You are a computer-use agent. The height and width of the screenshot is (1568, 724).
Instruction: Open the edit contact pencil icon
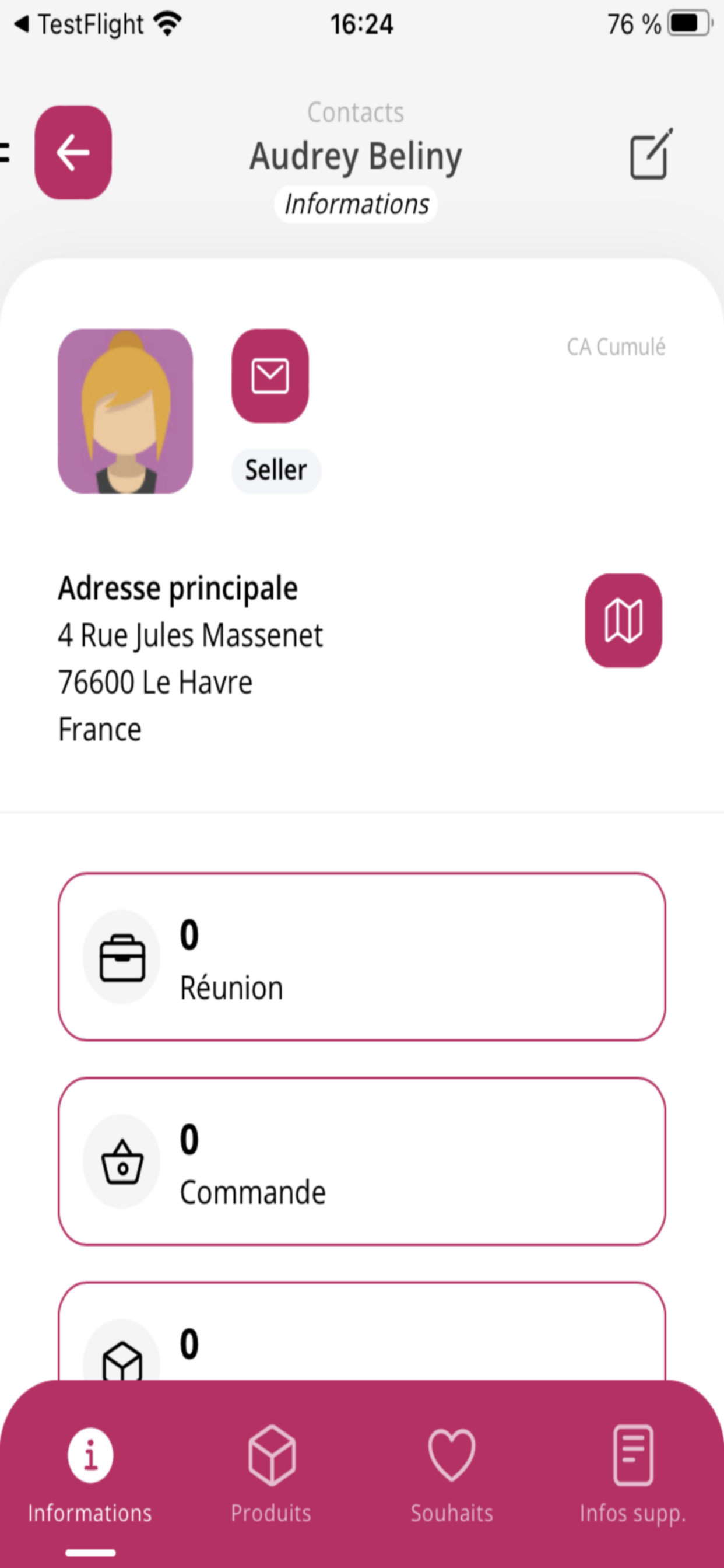coord(651,154)
